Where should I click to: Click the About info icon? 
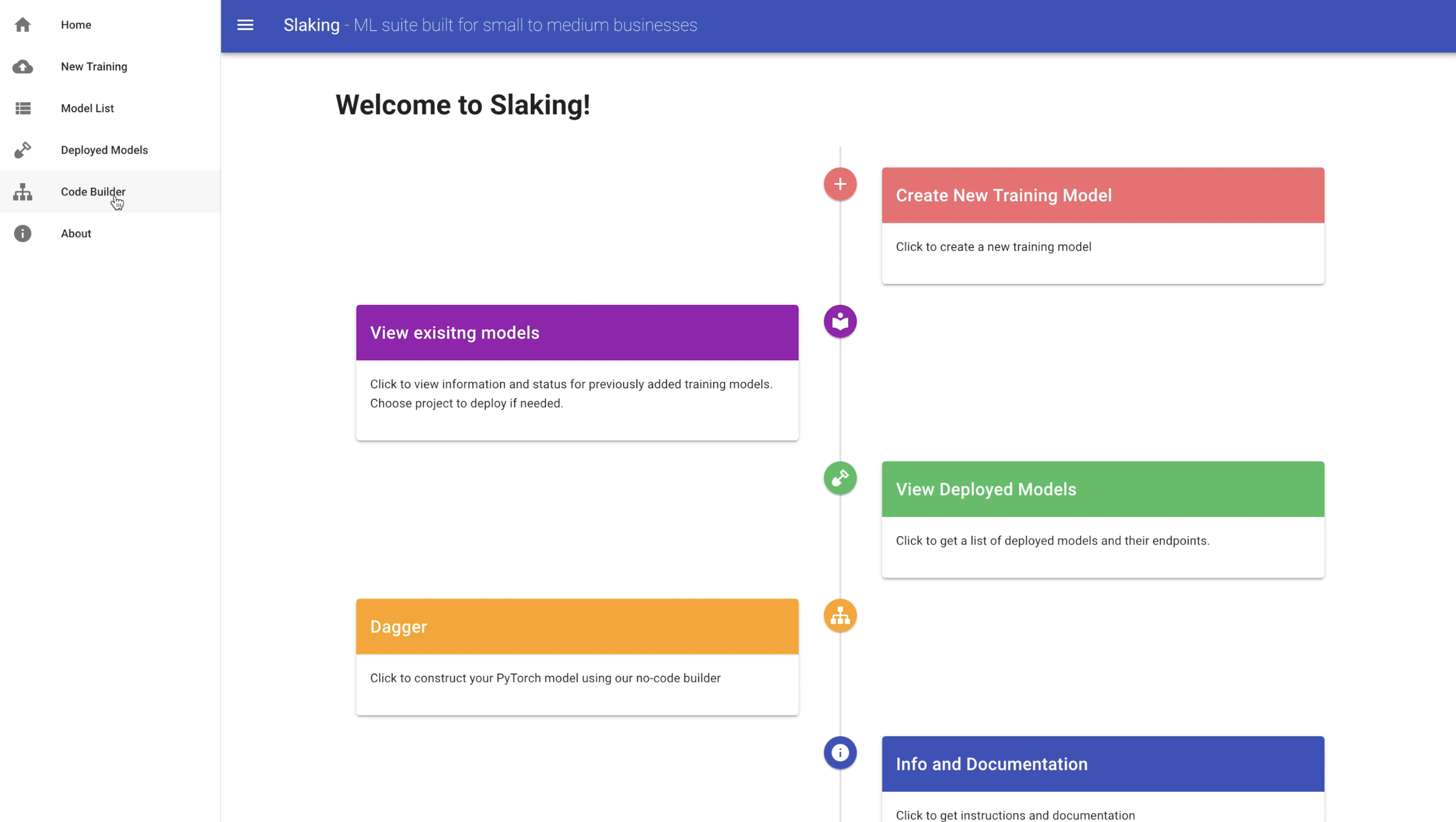pyautogui.click(x=23, y=233)
